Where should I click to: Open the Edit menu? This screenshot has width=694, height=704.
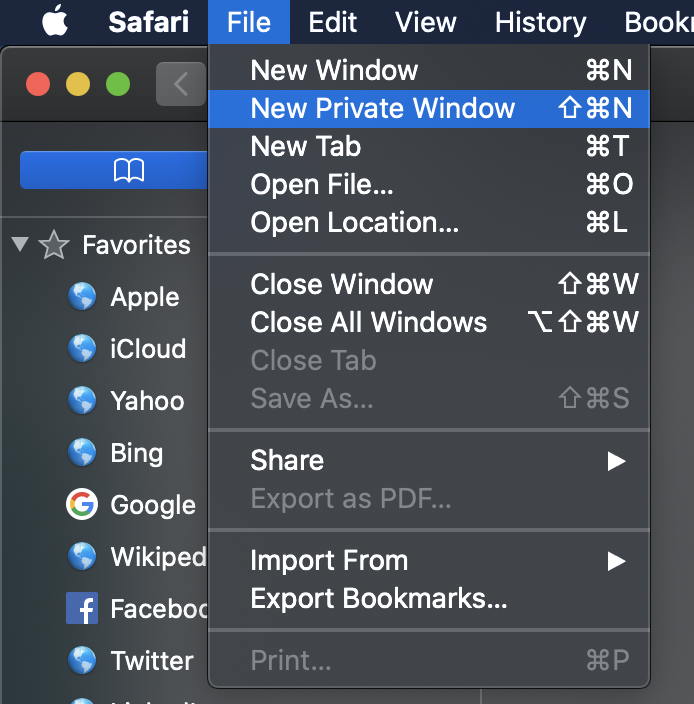click(x=332, y=22)
